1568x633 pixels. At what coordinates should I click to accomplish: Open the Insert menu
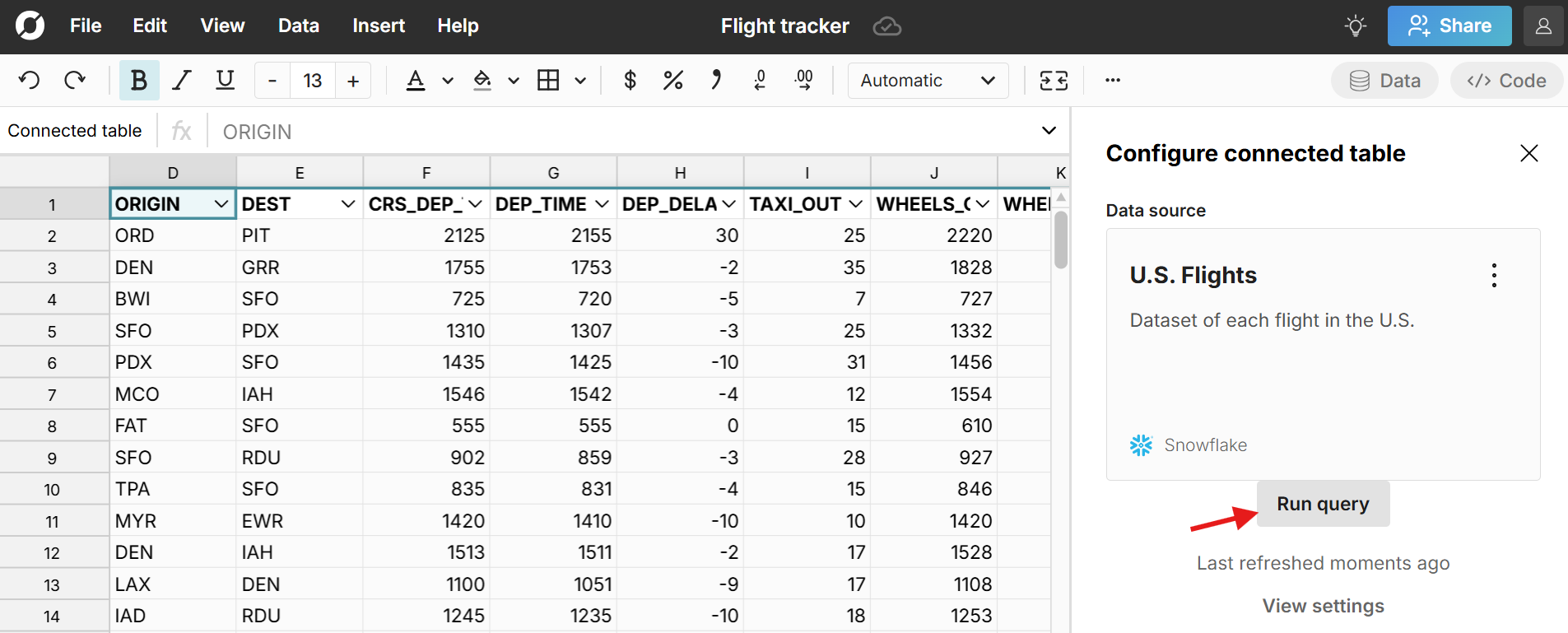(x=378, y=26)
